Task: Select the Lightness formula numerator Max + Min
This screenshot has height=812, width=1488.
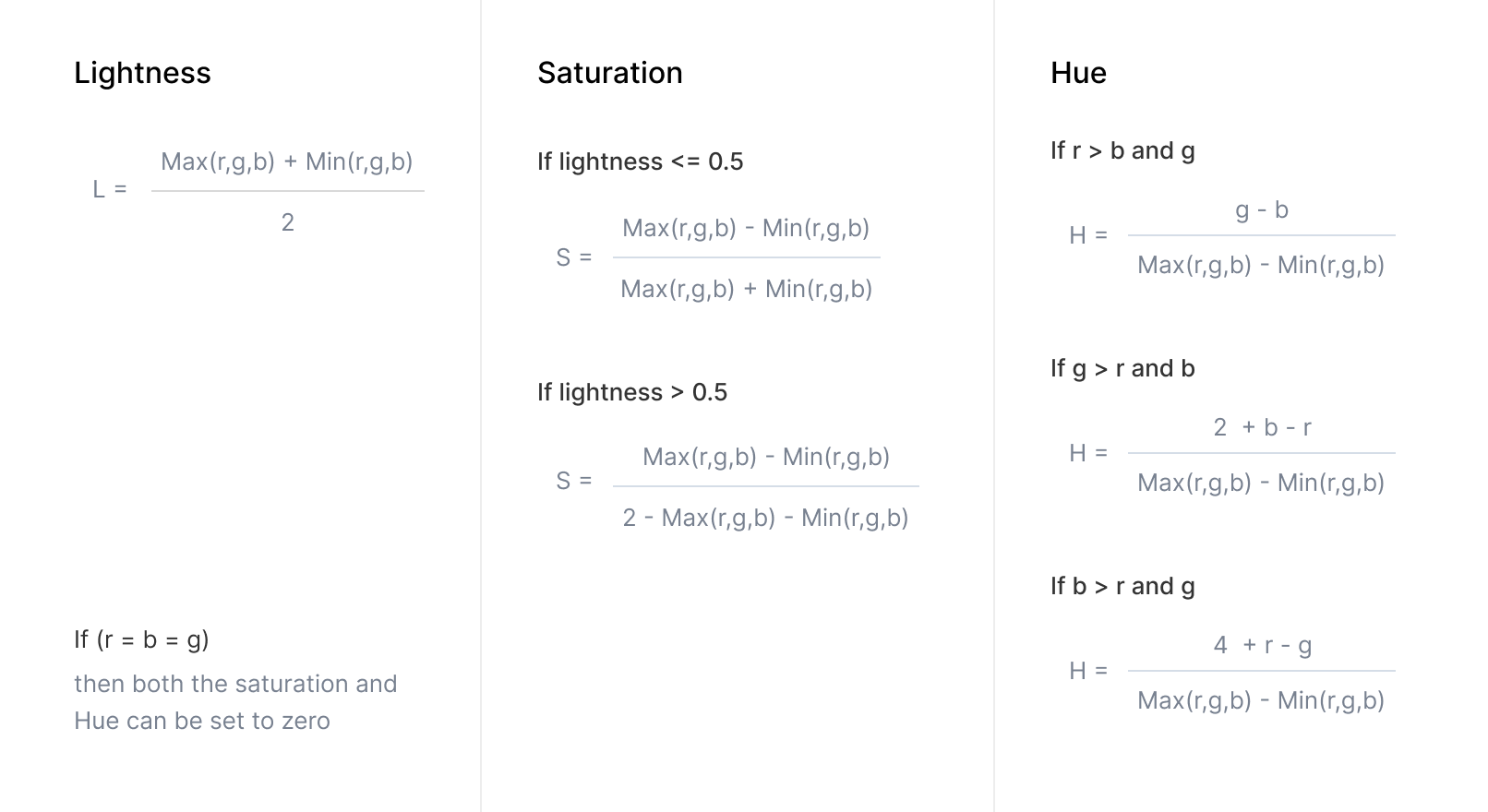Action: [286, 161]
